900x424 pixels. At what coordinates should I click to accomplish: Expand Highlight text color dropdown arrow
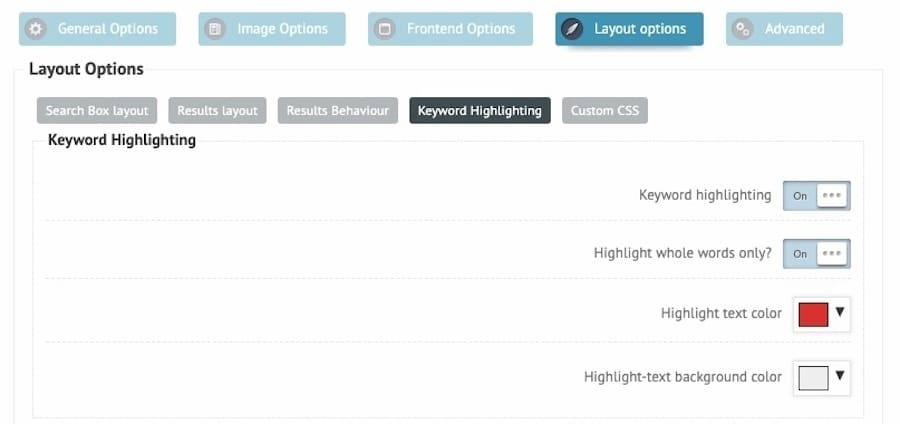840,313
